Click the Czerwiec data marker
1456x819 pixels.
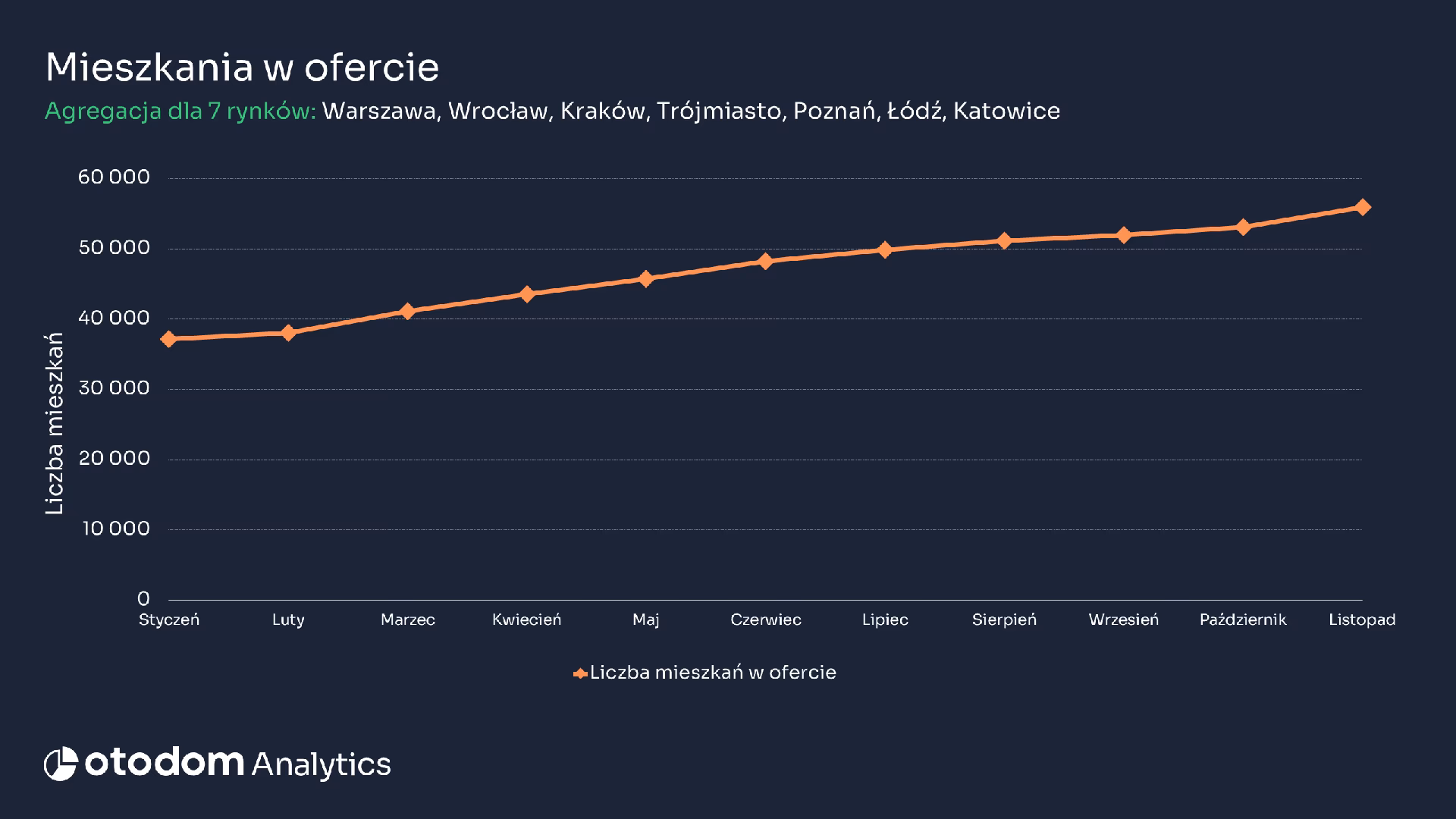(x=765, y=261)
